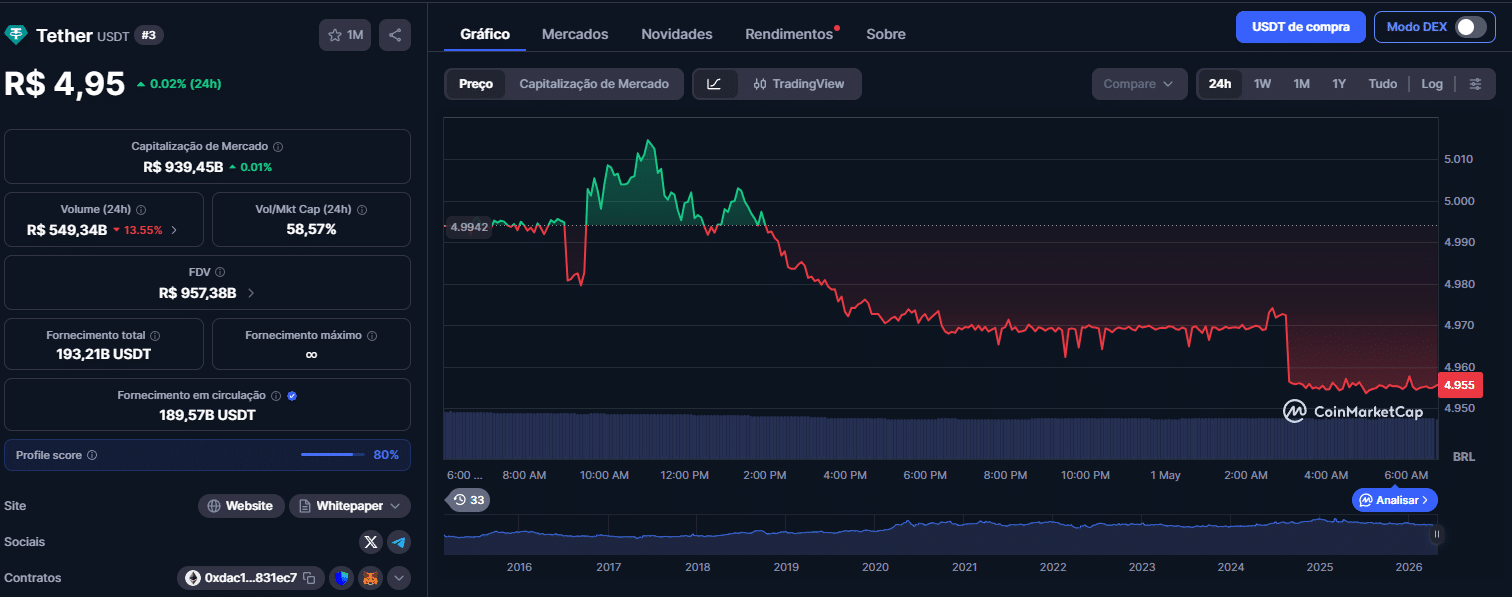This screenshot has width=1512, height=597.
Task: Click the 193,21B USDT total supply value
Action: point(104,354)
